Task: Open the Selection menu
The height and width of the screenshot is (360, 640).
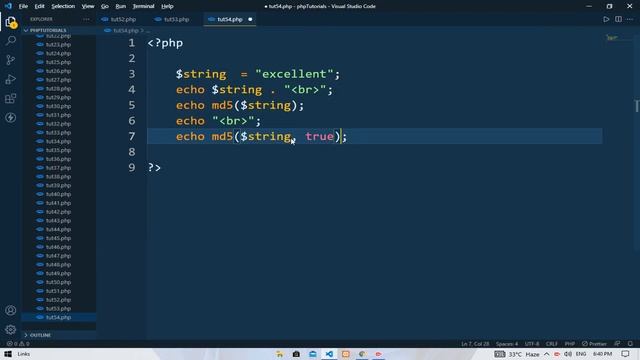Action: [x=63, y=6]
